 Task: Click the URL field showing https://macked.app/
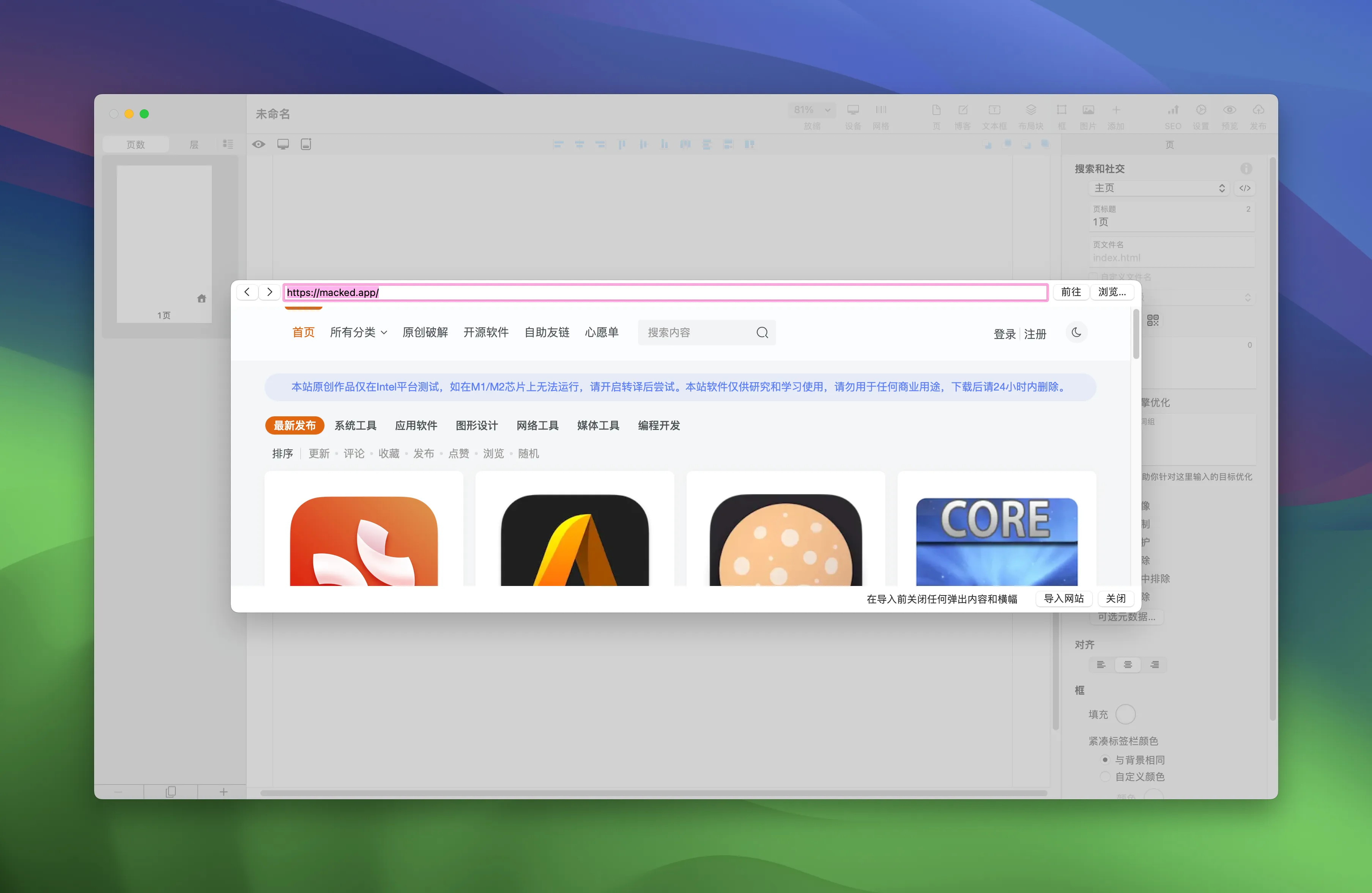click(665, 292)
